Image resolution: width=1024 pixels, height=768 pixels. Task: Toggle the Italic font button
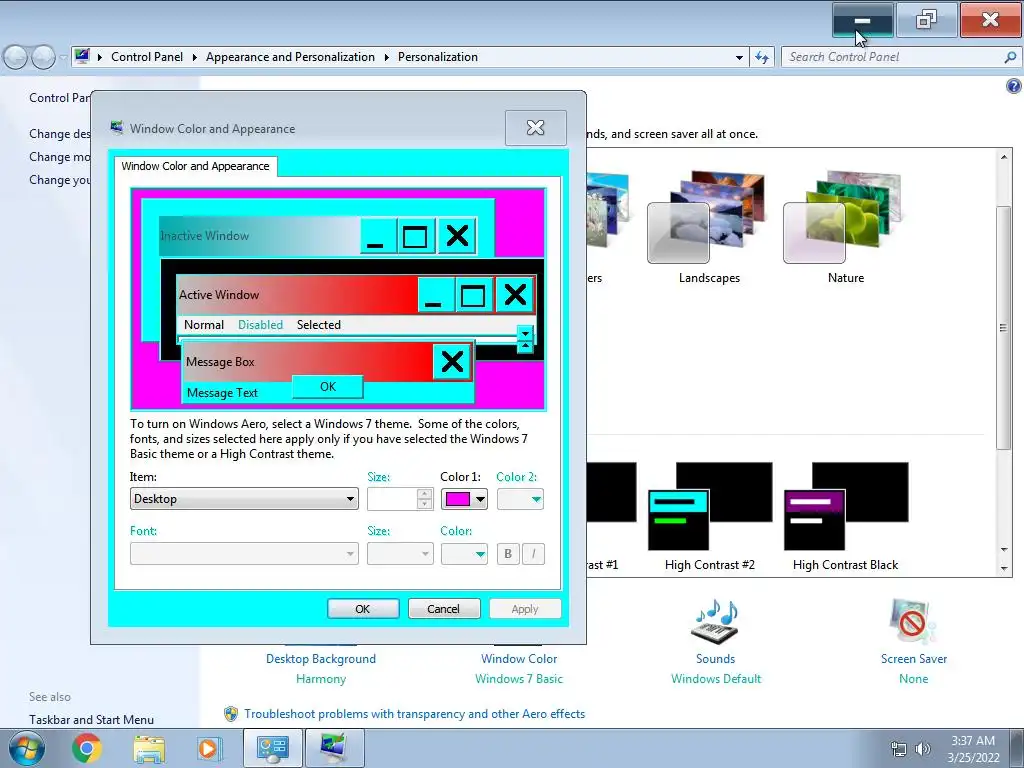pos(534,554)
